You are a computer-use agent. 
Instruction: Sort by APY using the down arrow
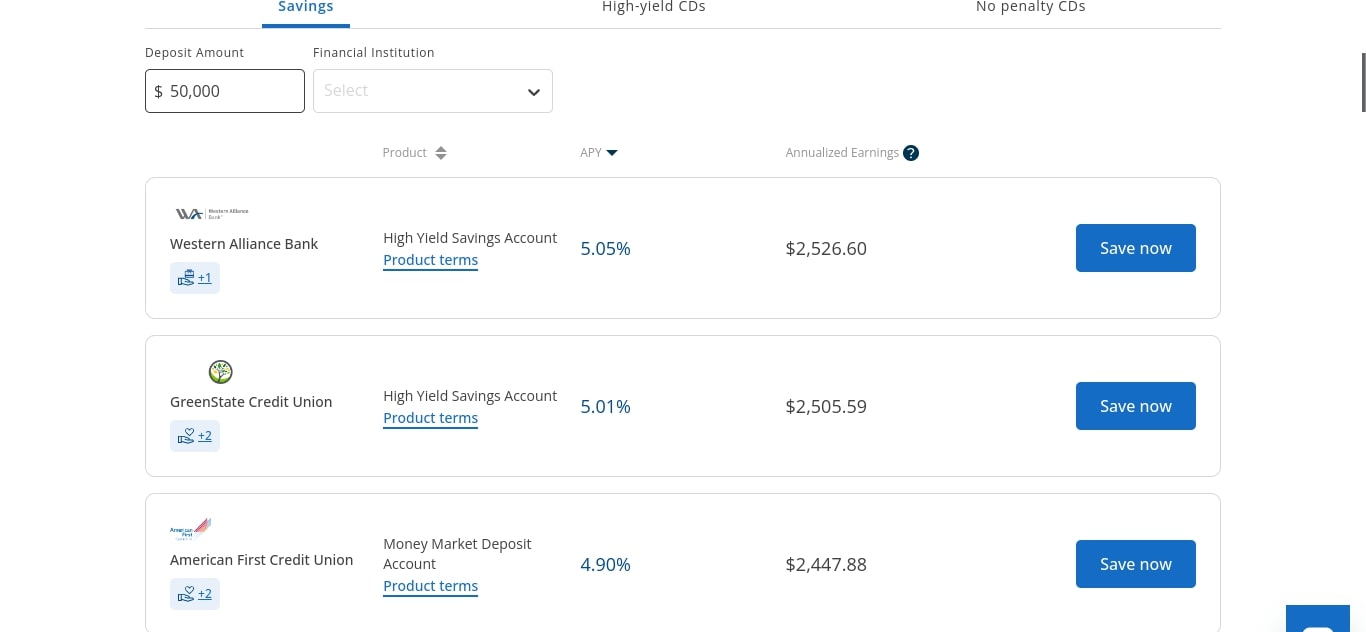612,153
